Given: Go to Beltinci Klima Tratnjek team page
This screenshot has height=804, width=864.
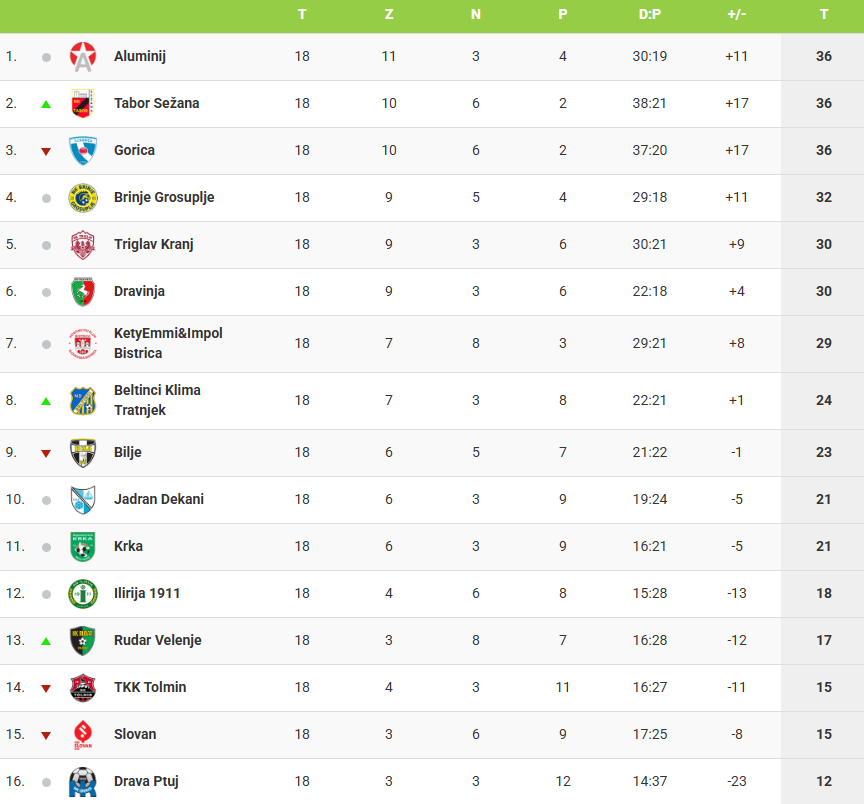Looking at the screenshot, I should click(x=157, y=400).
